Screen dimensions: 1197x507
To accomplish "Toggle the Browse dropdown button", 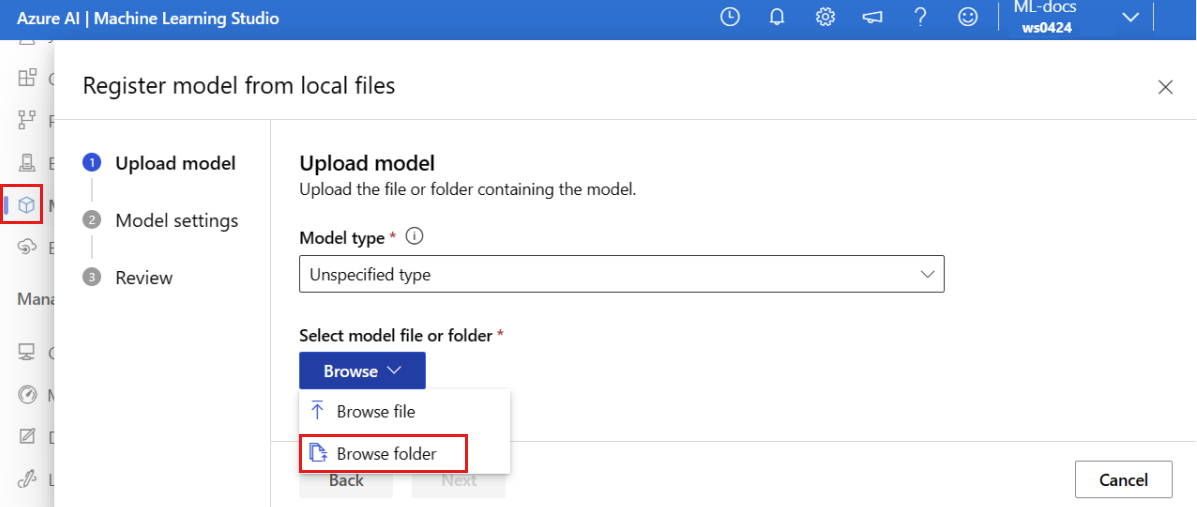I will (x=362, y=371).
